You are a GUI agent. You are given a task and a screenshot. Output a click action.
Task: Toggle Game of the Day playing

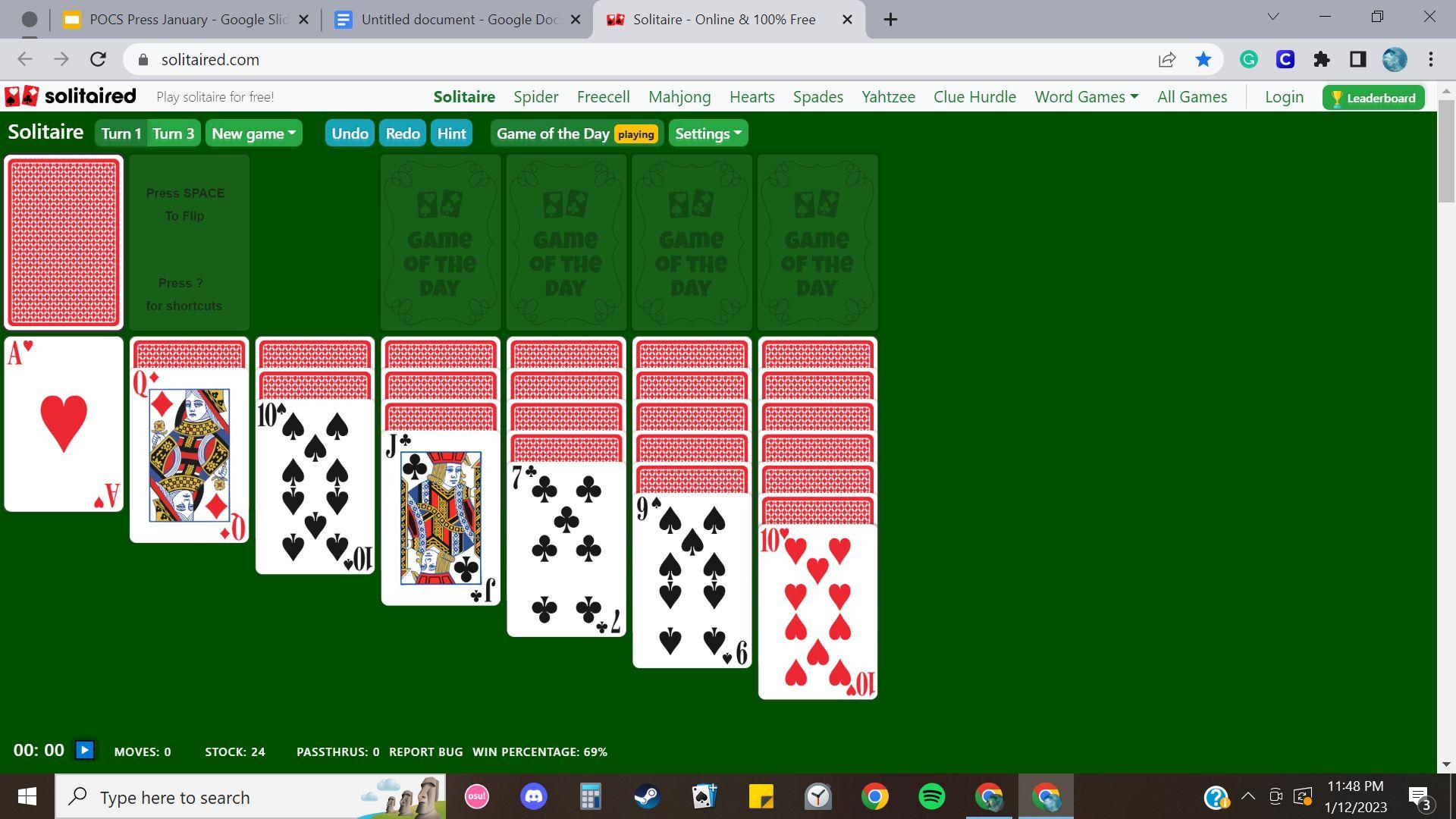[x=576, y=133]
